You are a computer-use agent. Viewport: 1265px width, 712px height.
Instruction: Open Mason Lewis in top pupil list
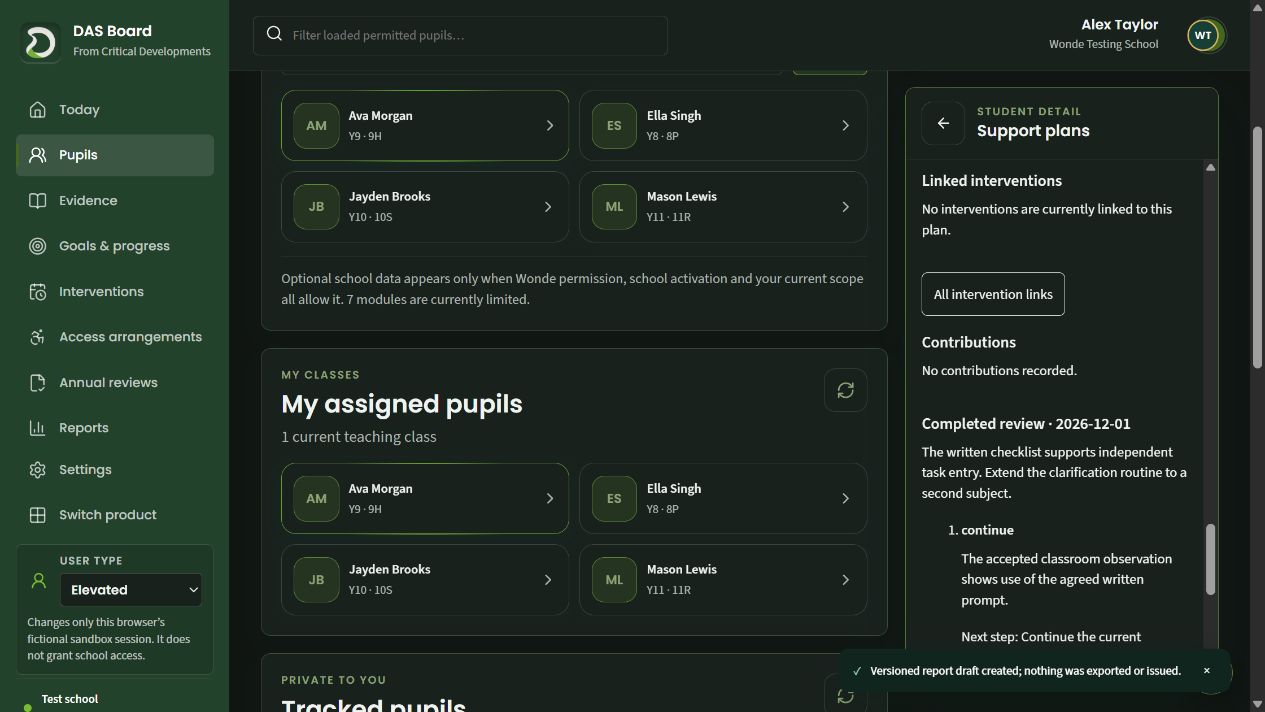[723, 207]
